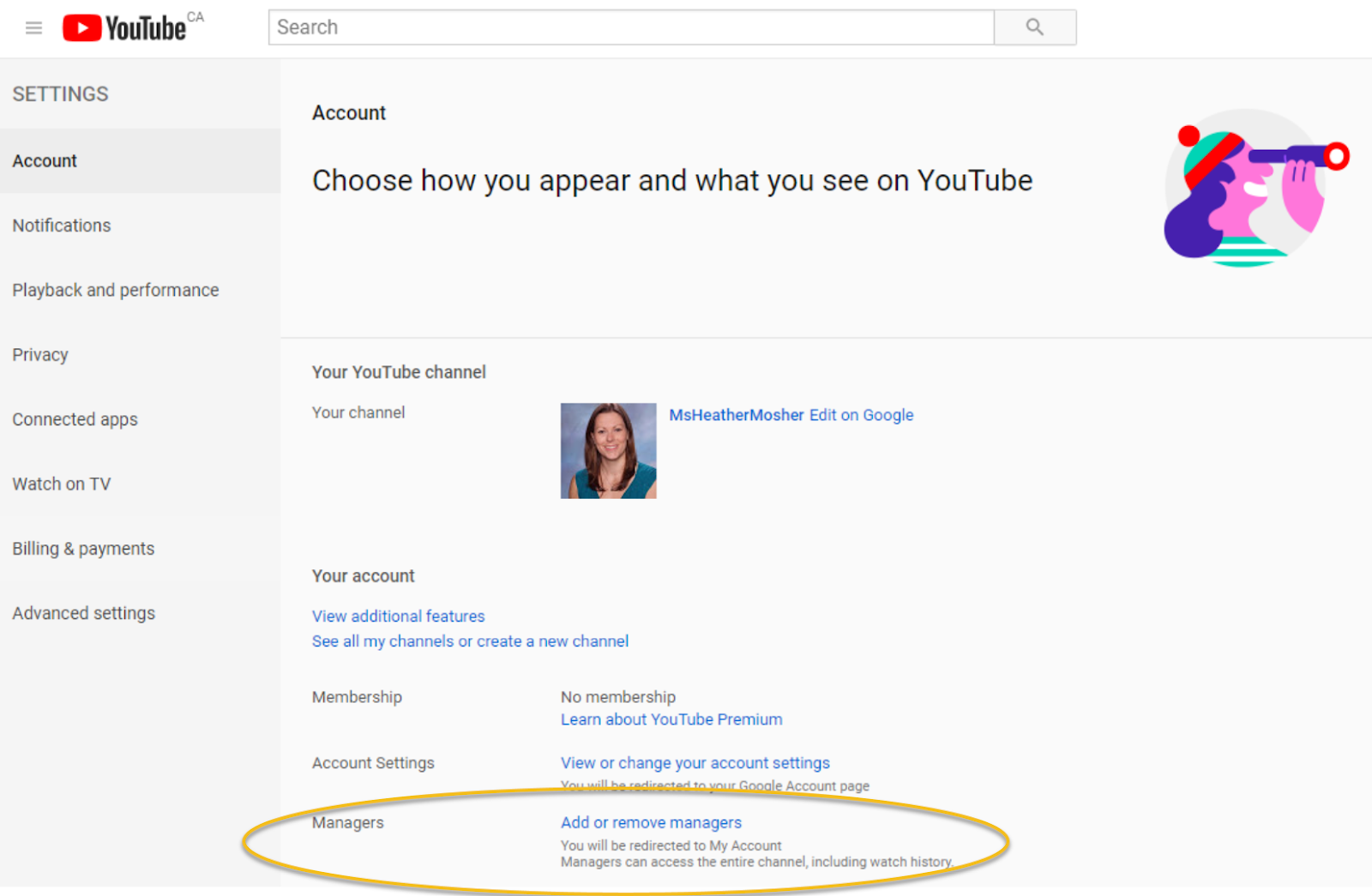Focus the Search input field

pyautogui.click(x=631, y=27)
